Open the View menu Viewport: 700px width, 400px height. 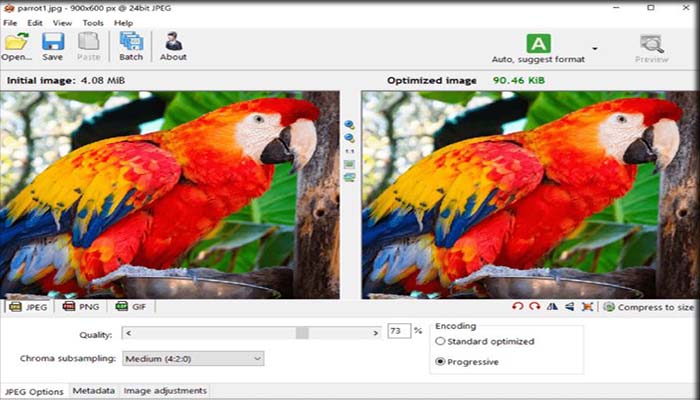[x=62, y=23]
